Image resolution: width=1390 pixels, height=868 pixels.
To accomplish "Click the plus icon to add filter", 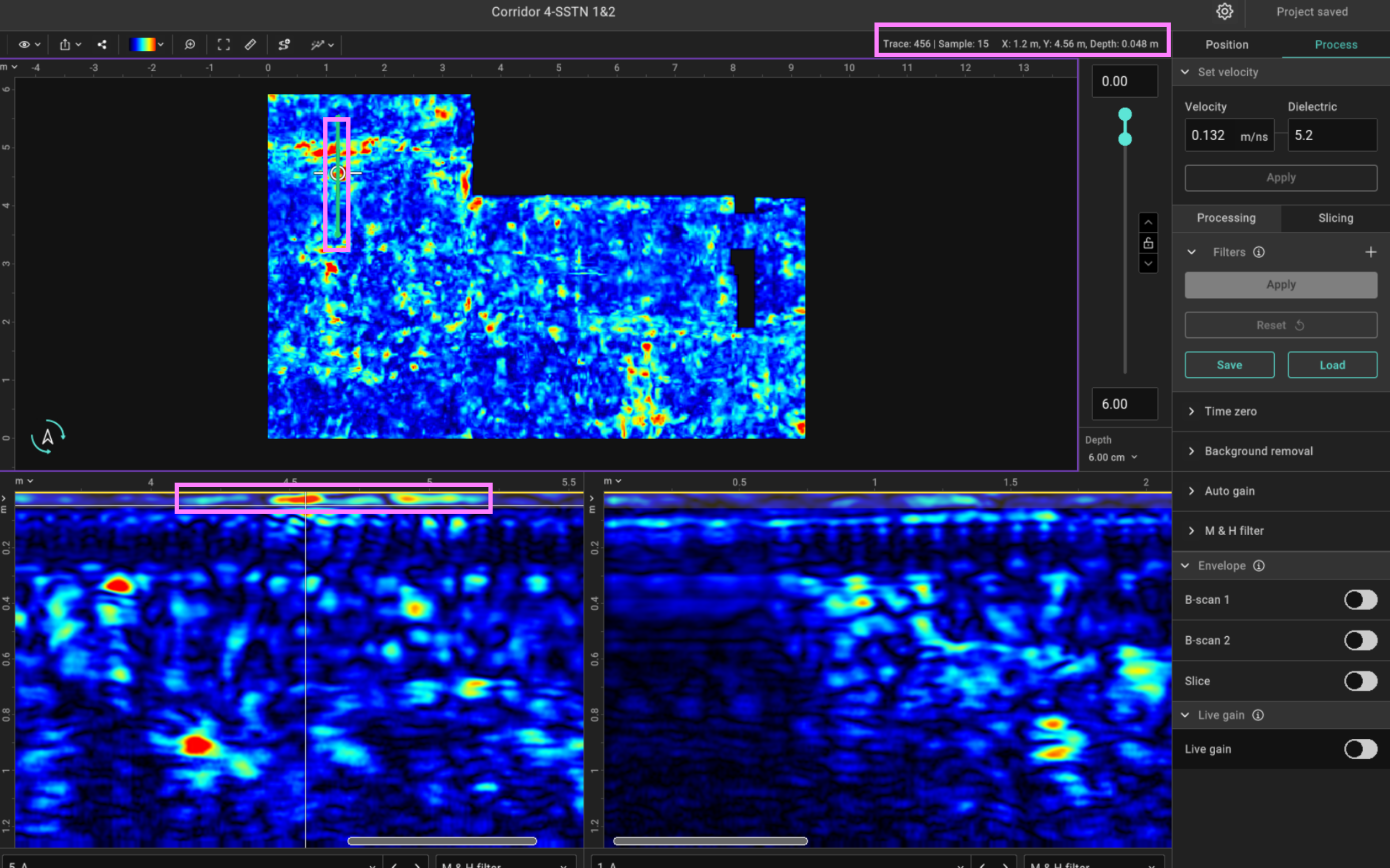I will (x=1370, y=252).
